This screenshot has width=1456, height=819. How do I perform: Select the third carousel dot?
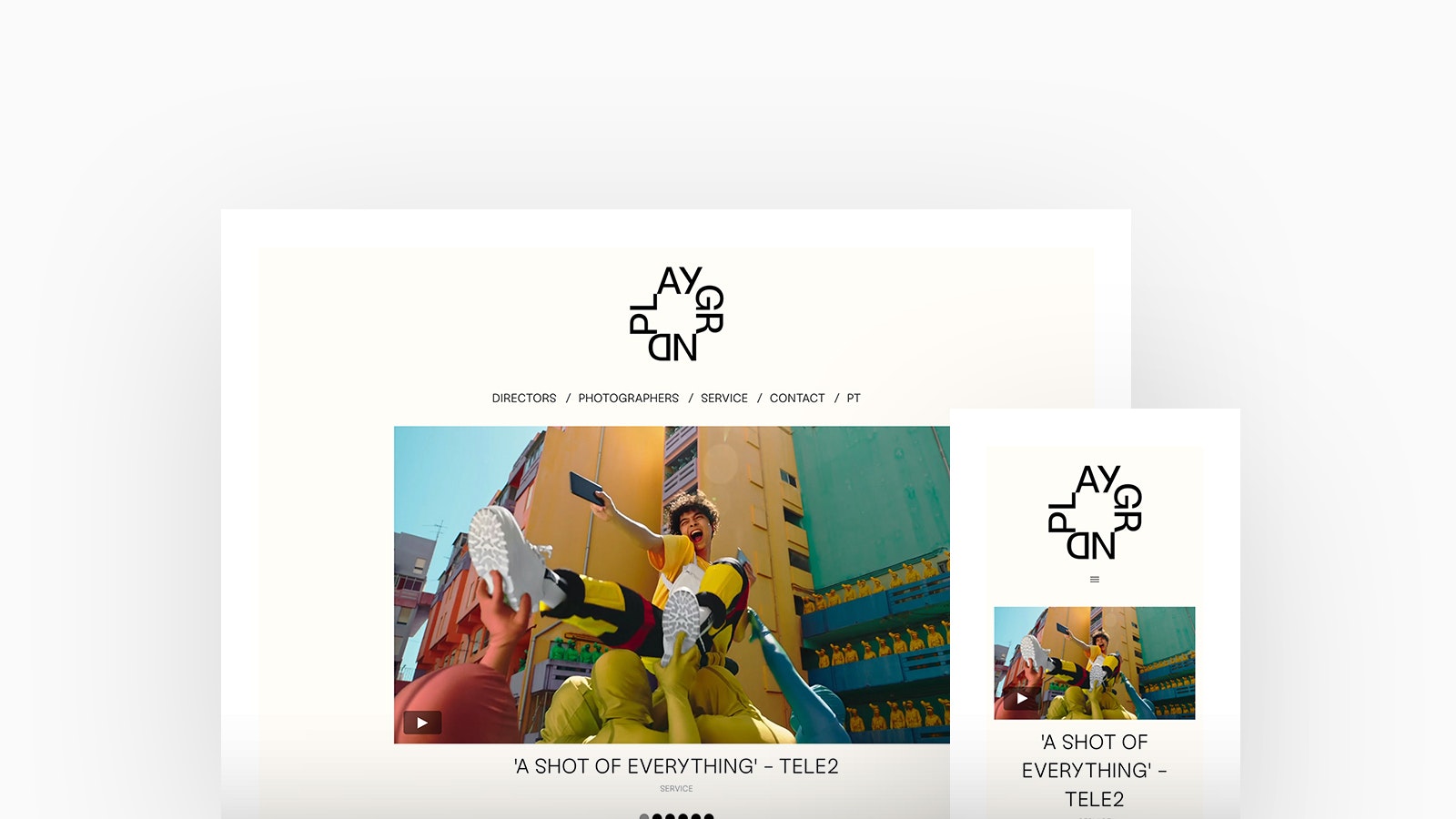670,816
